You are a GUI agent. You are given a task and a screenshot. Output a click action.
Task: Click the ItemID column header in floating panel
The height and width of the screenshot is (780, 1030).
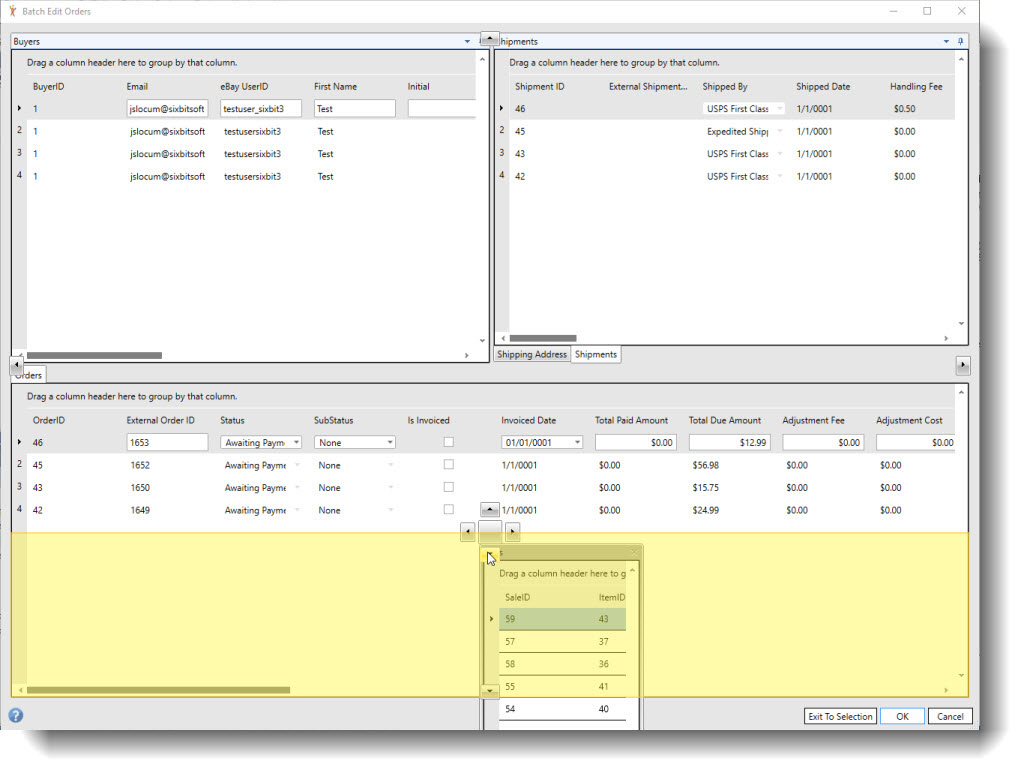click(x=612, y=597)
